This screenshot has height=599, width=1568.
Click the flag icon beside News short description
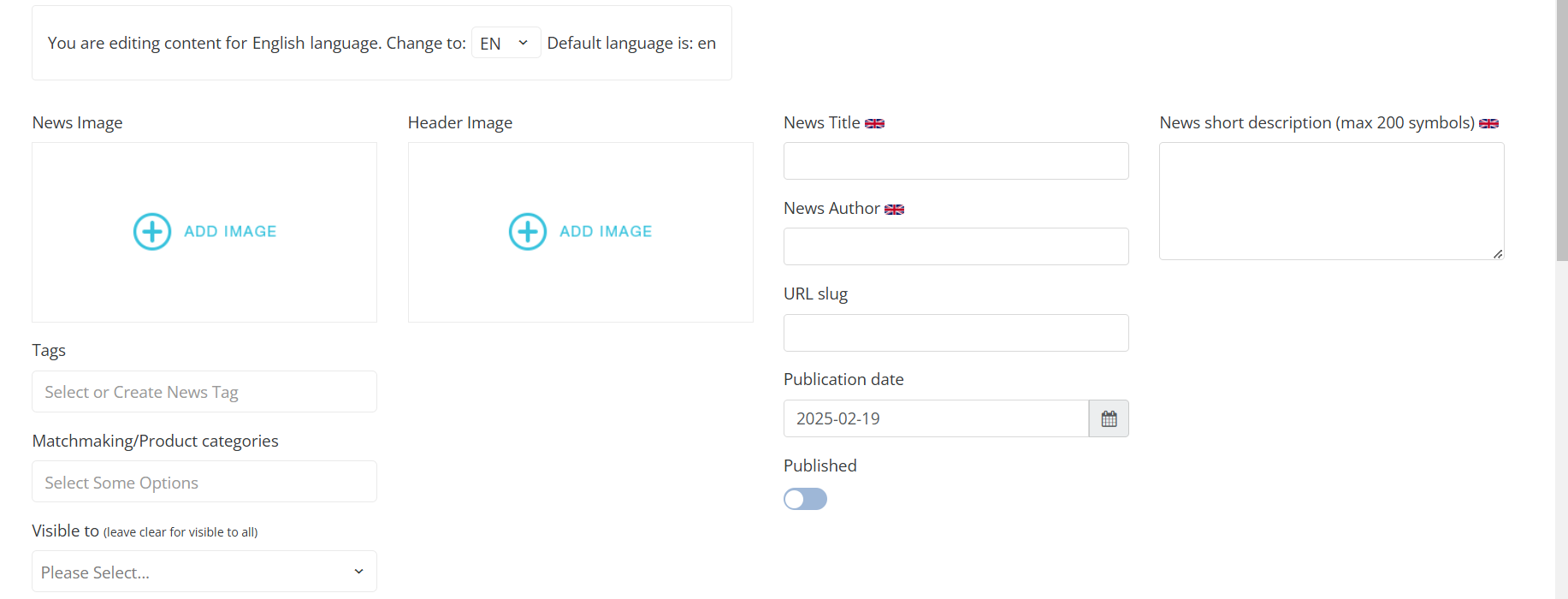[1488, 123]
